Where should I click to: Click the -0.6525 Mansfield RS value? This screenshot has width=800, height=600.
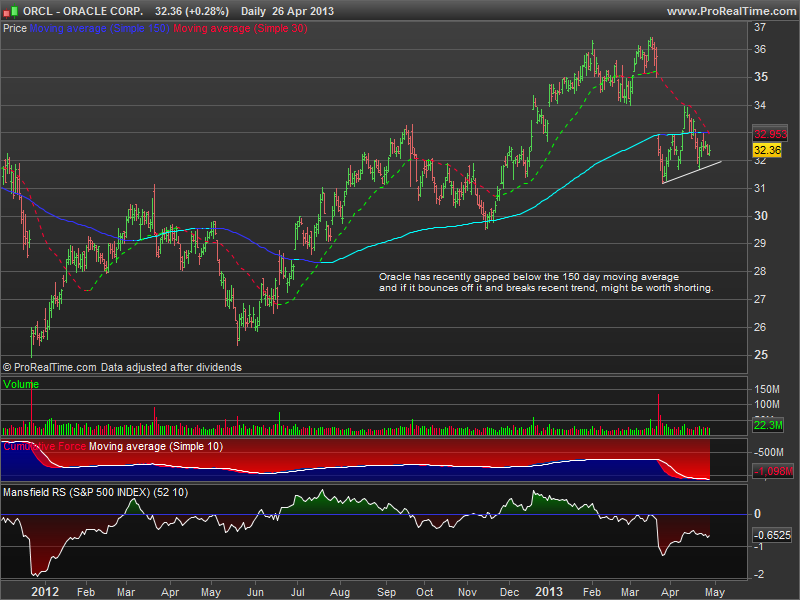coord(772,535)
